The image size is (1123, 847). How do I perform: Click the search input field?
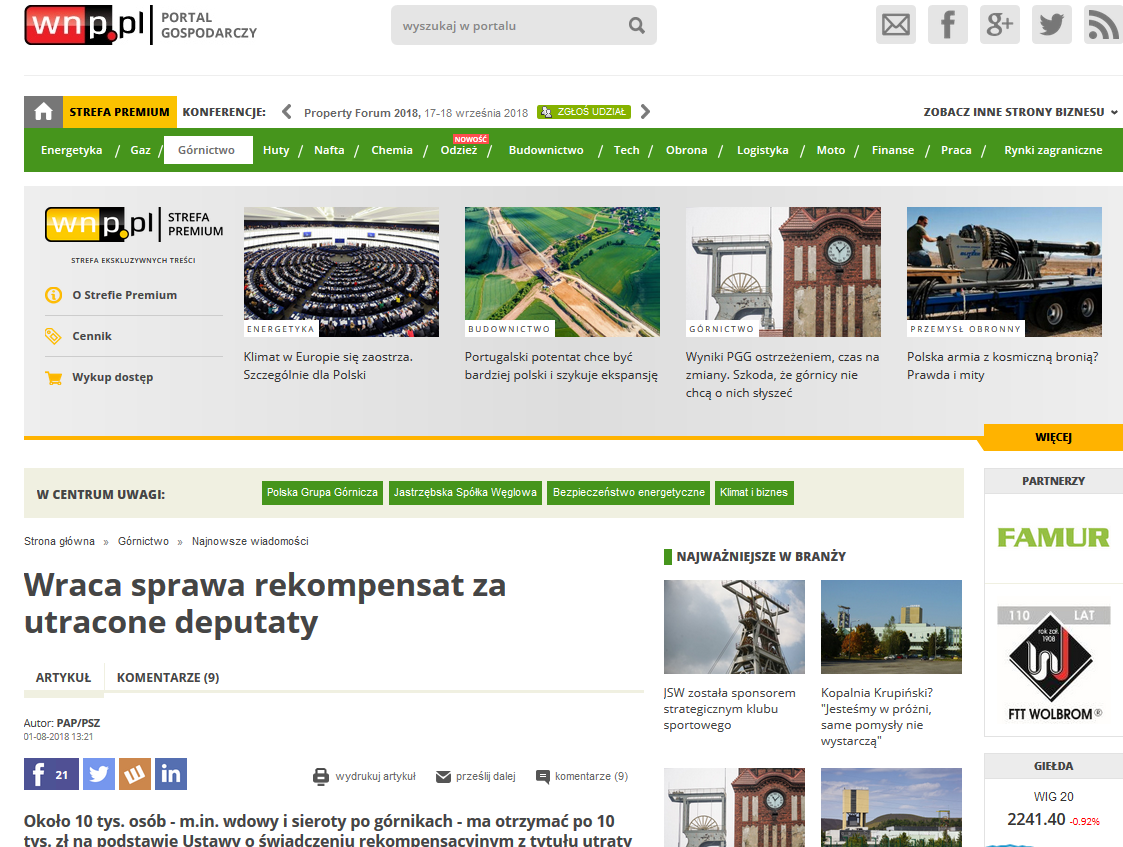pyautogui.click(x=510, y=26)
